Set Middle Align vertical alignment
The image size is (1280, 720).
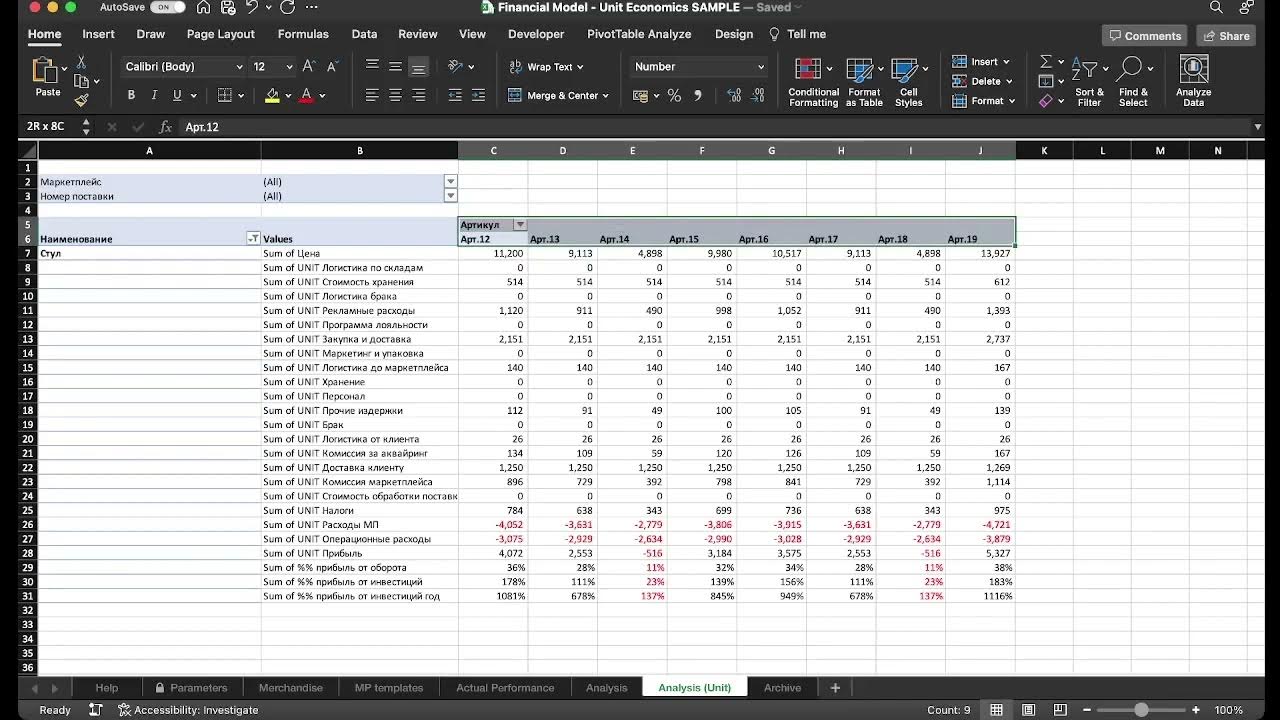[x=395, y=66]
